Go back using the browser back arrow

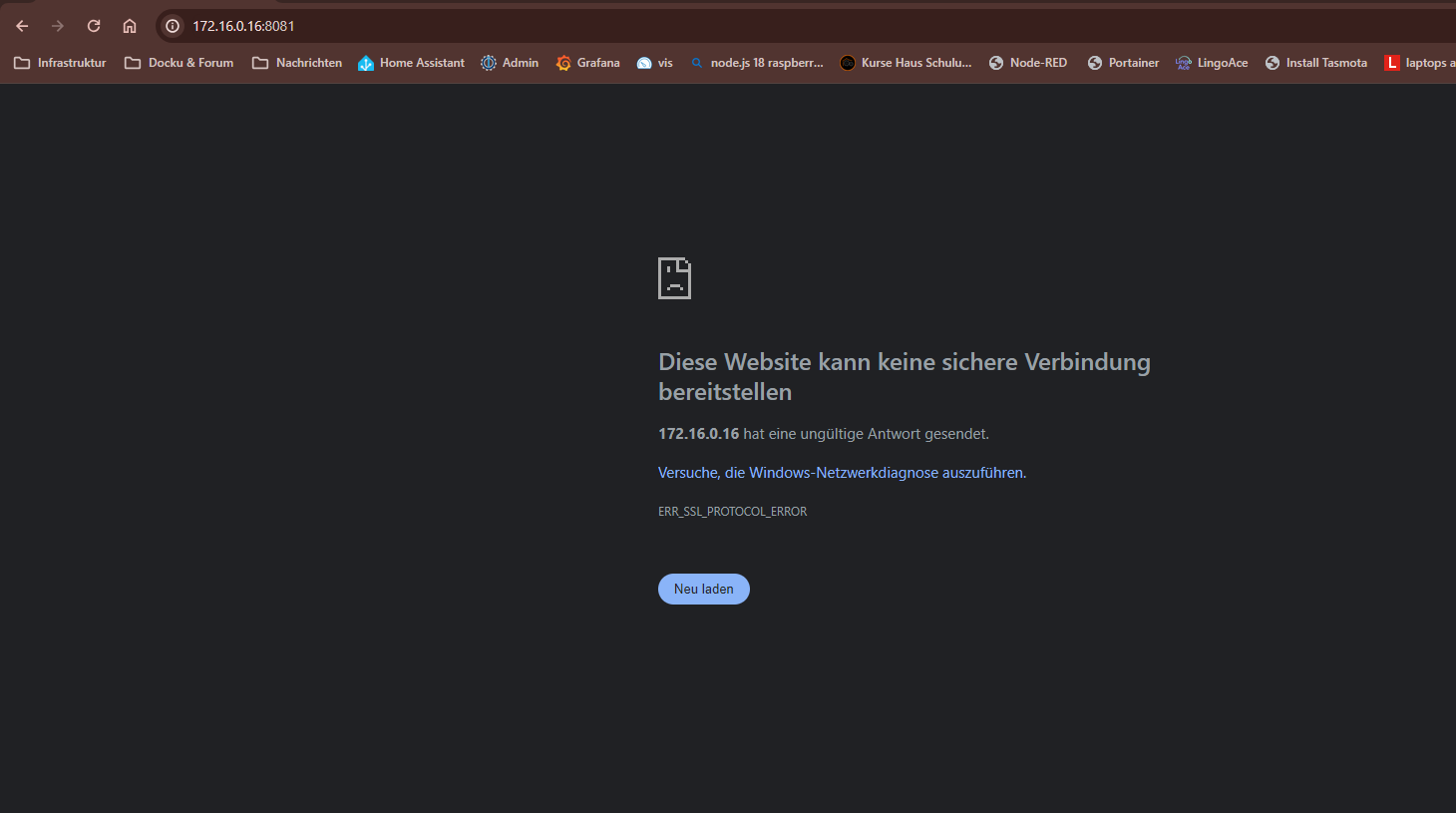[22, 26]
